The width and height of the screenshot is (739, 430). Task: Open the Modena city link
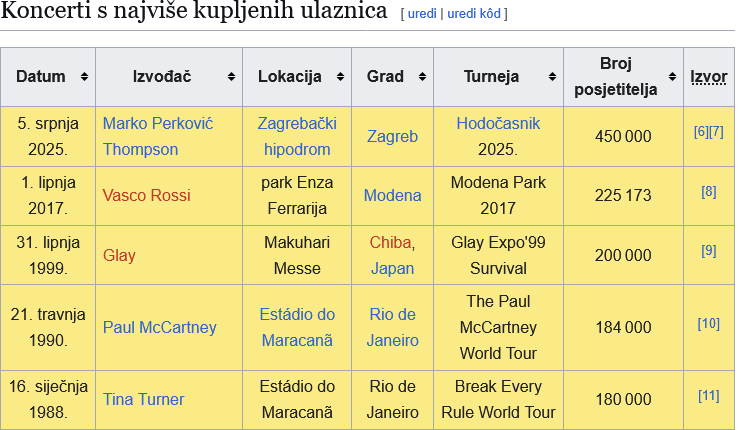coord(392,195)
